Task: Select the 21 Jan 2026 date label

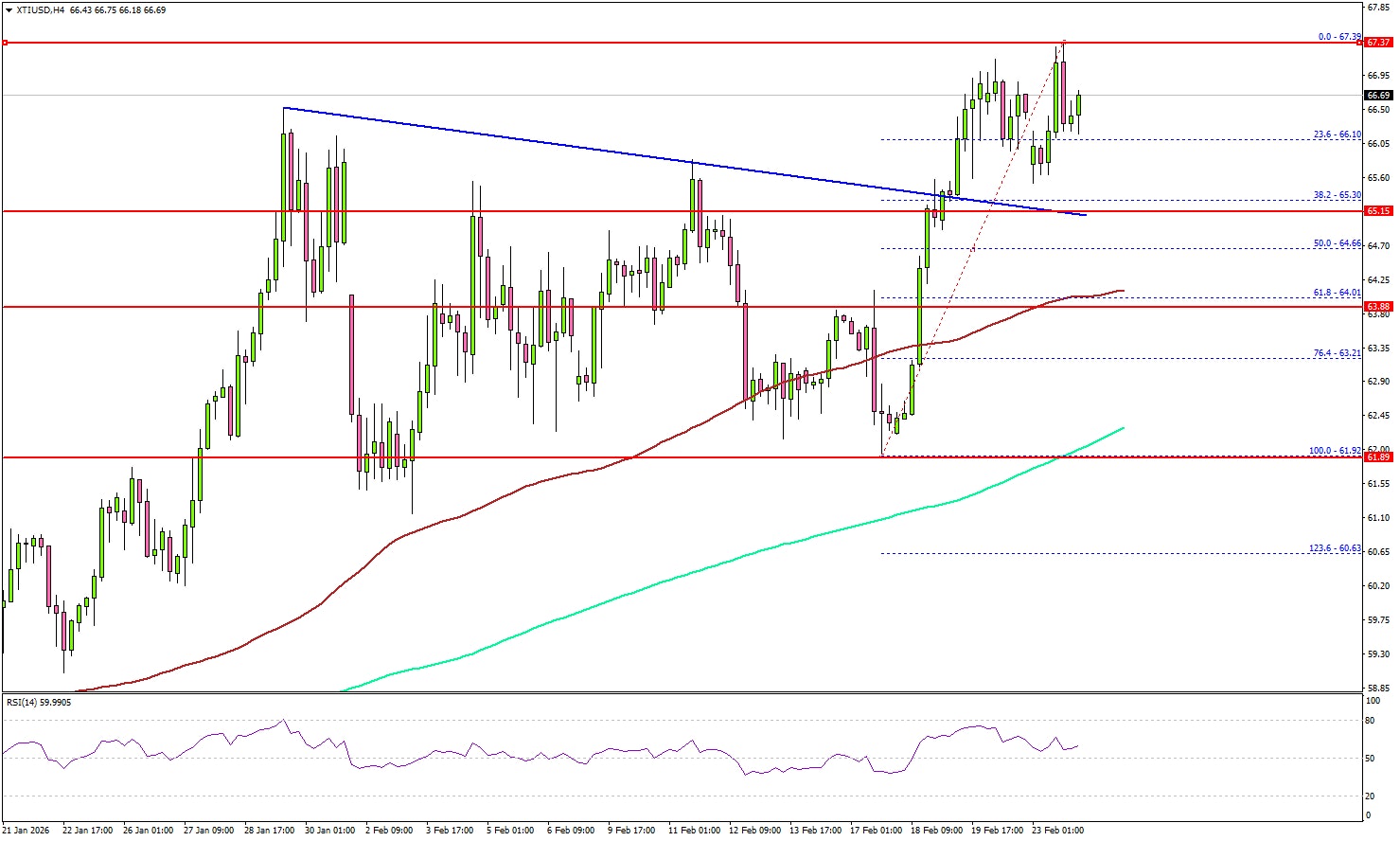Action: point(27,831)
